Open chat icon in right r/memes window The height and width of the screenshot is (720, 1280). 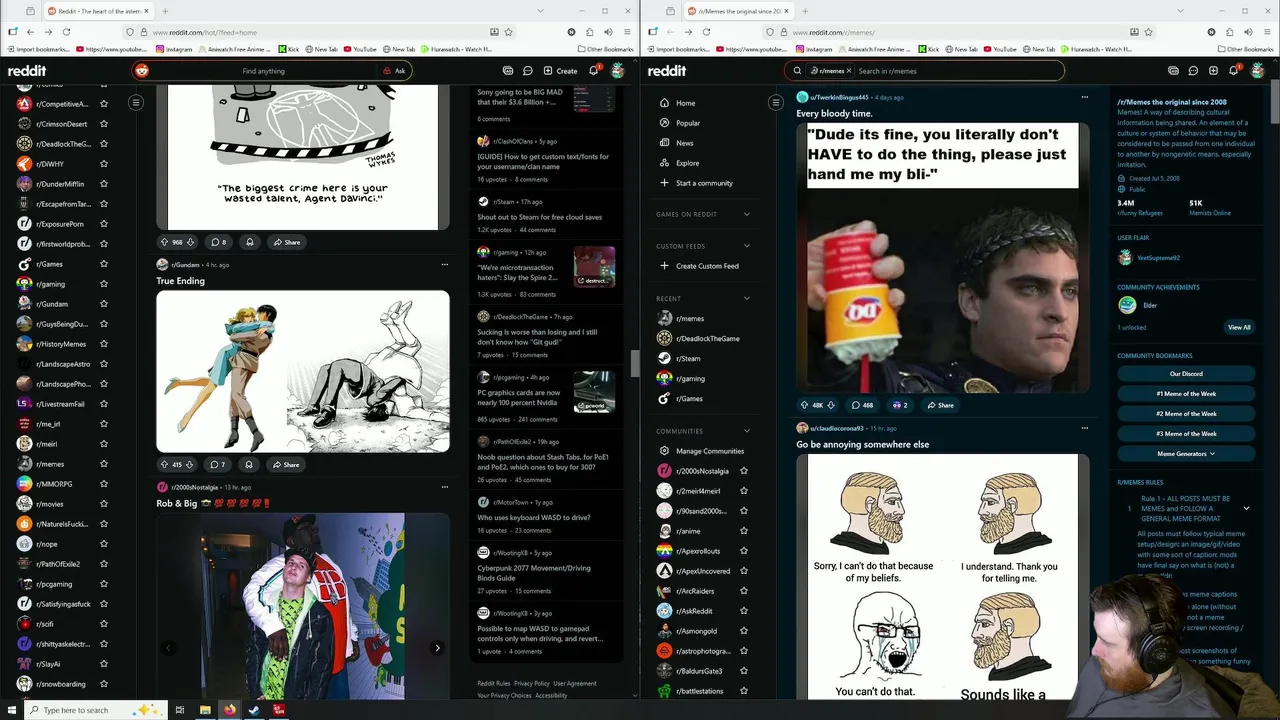(1193, 71)
